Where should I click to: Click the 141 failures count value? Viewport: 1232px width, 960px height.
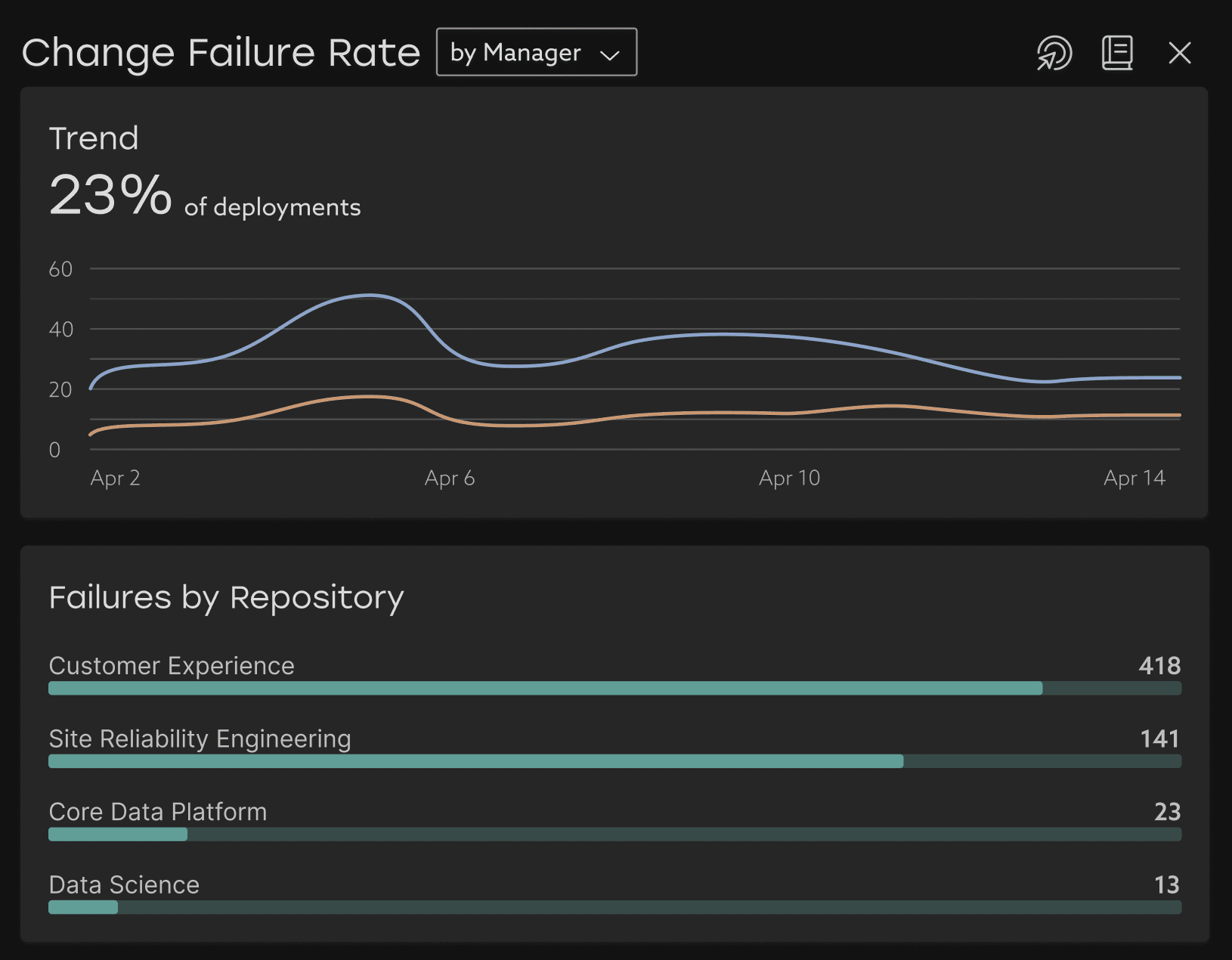point(1160,739)
